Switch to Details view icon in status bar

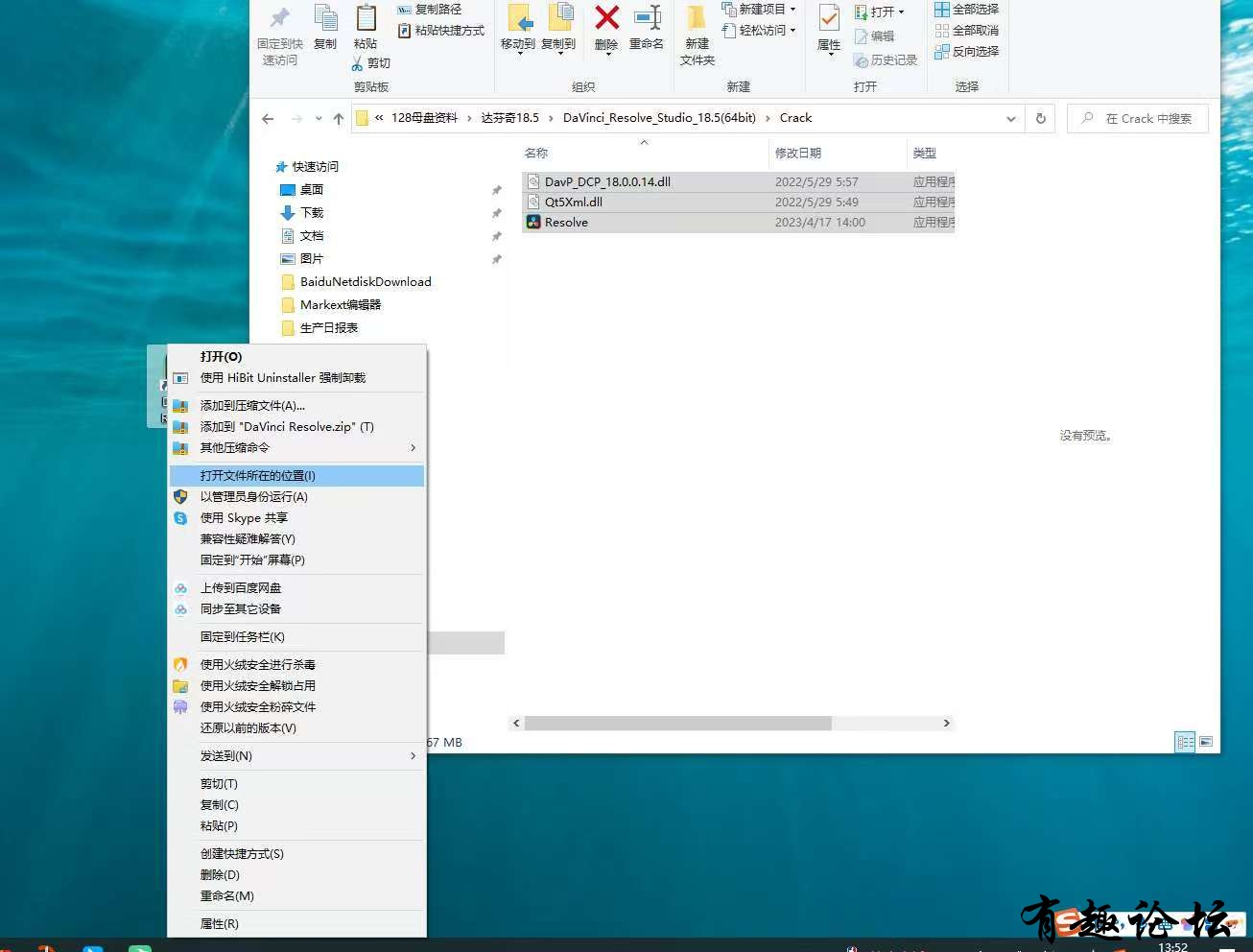1185,742
